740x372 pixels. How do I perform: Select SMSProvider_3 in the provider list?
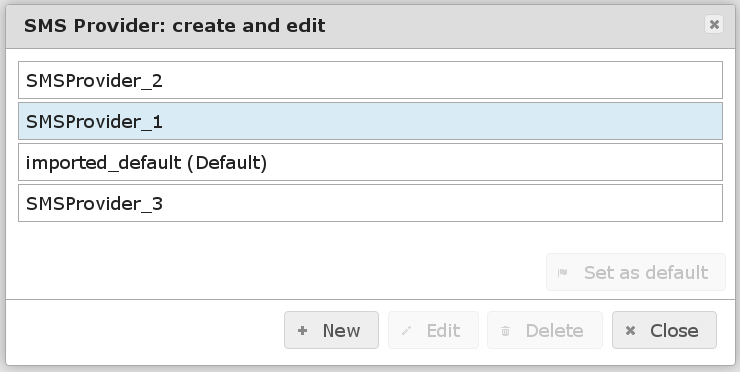(x=370, y=203)
